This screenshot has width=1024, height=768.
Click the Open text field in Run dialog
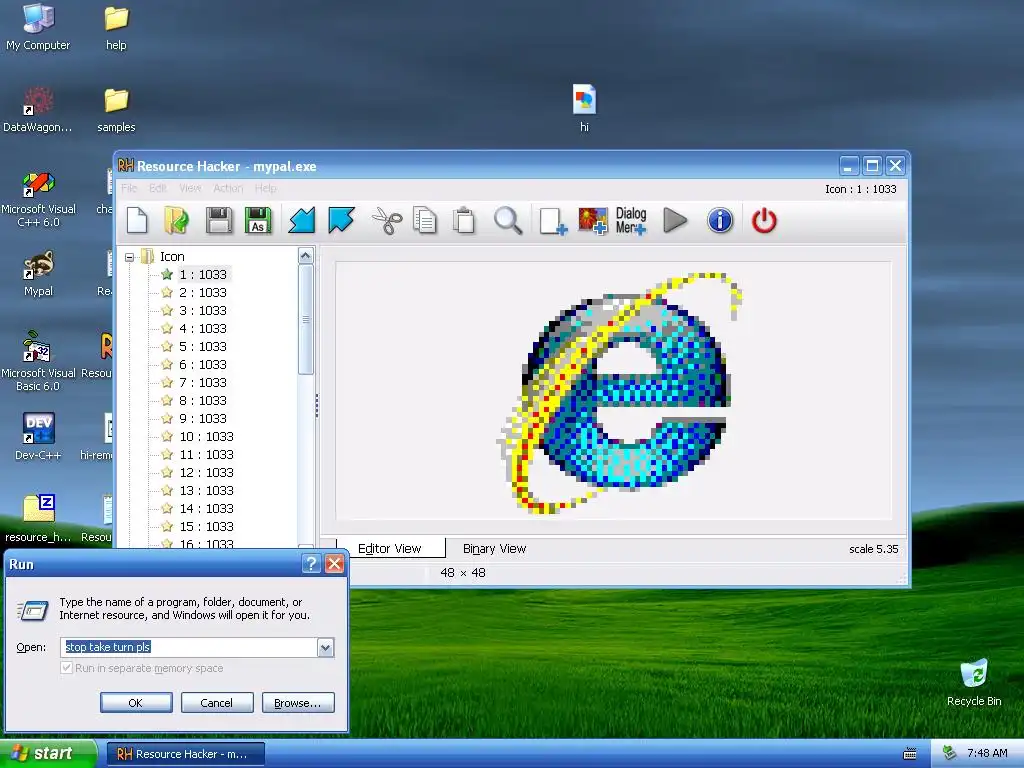[189, 647]
